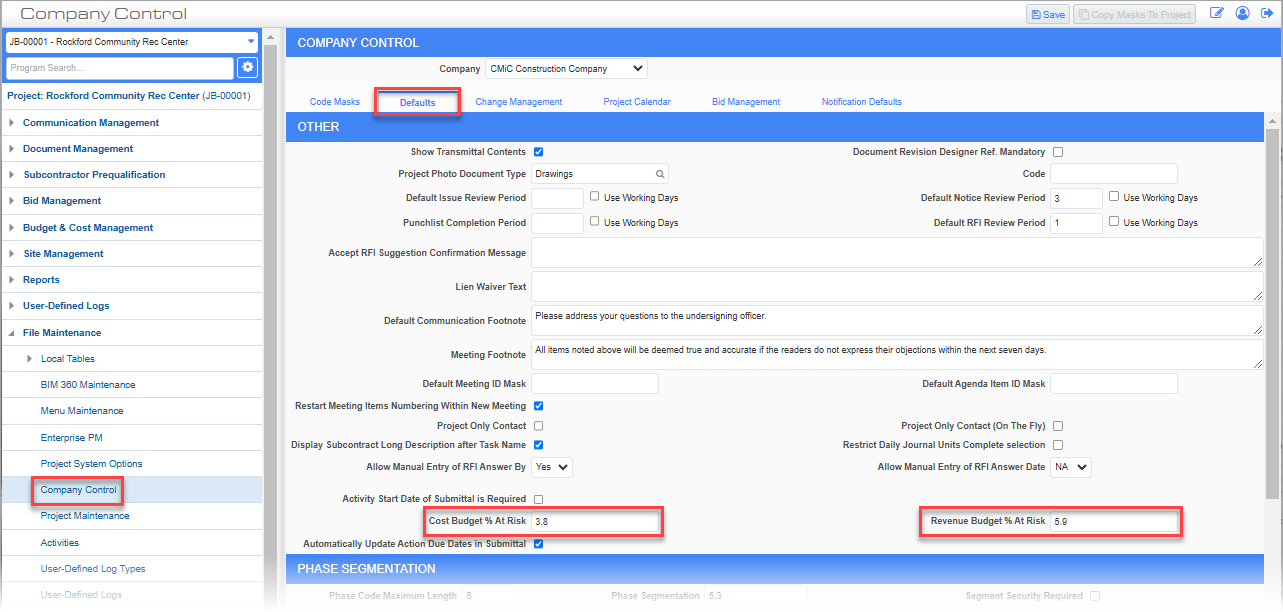Click the Copy Masks To Project button
This screenshot has height=612, width=1283.
[x=1134, y=14]
